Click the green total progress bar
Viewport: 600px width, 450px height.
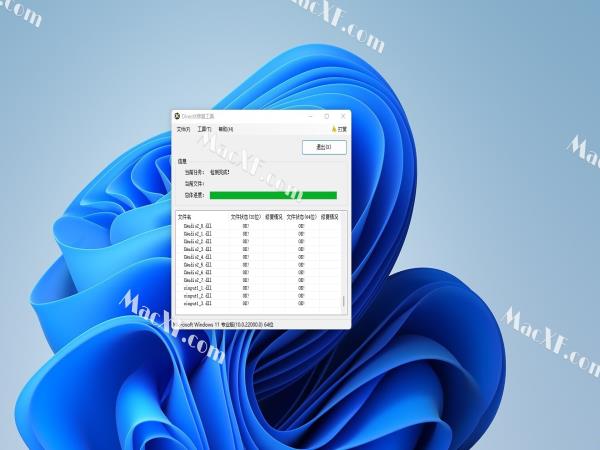click(273, 196)
